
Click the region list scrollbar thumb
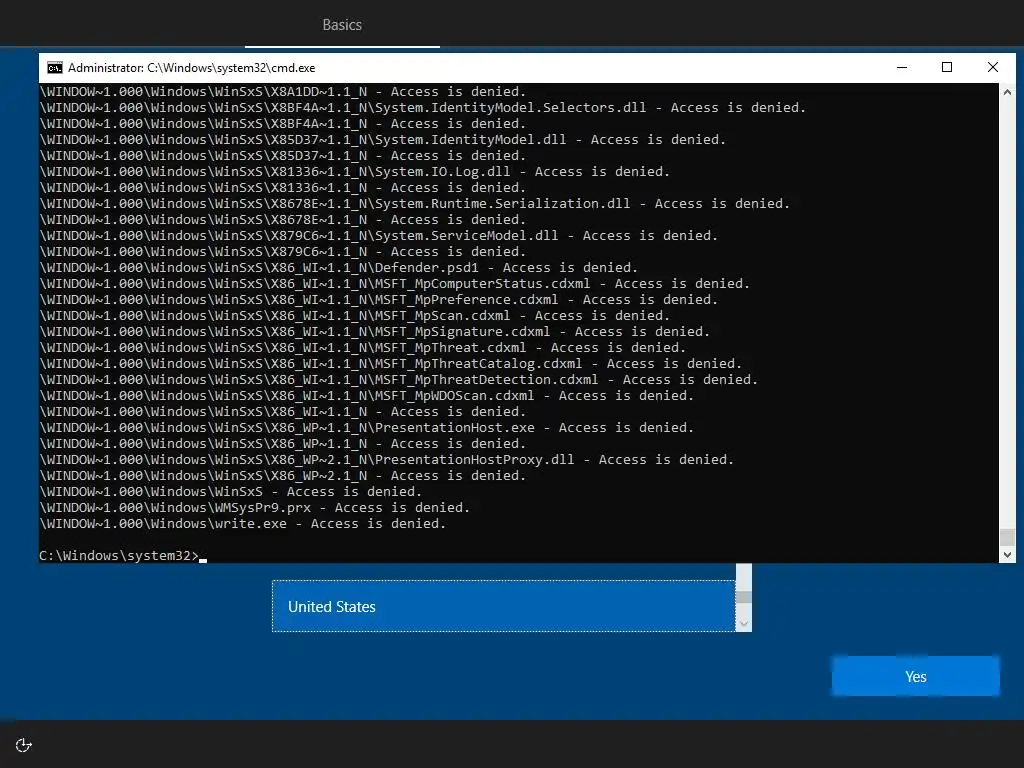(x=744, y=597)
